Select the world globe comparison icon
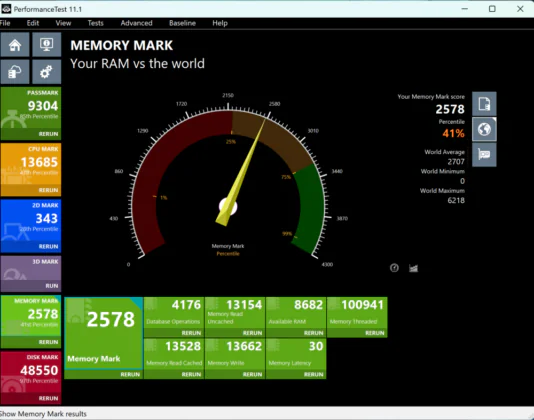 [484, 129]
